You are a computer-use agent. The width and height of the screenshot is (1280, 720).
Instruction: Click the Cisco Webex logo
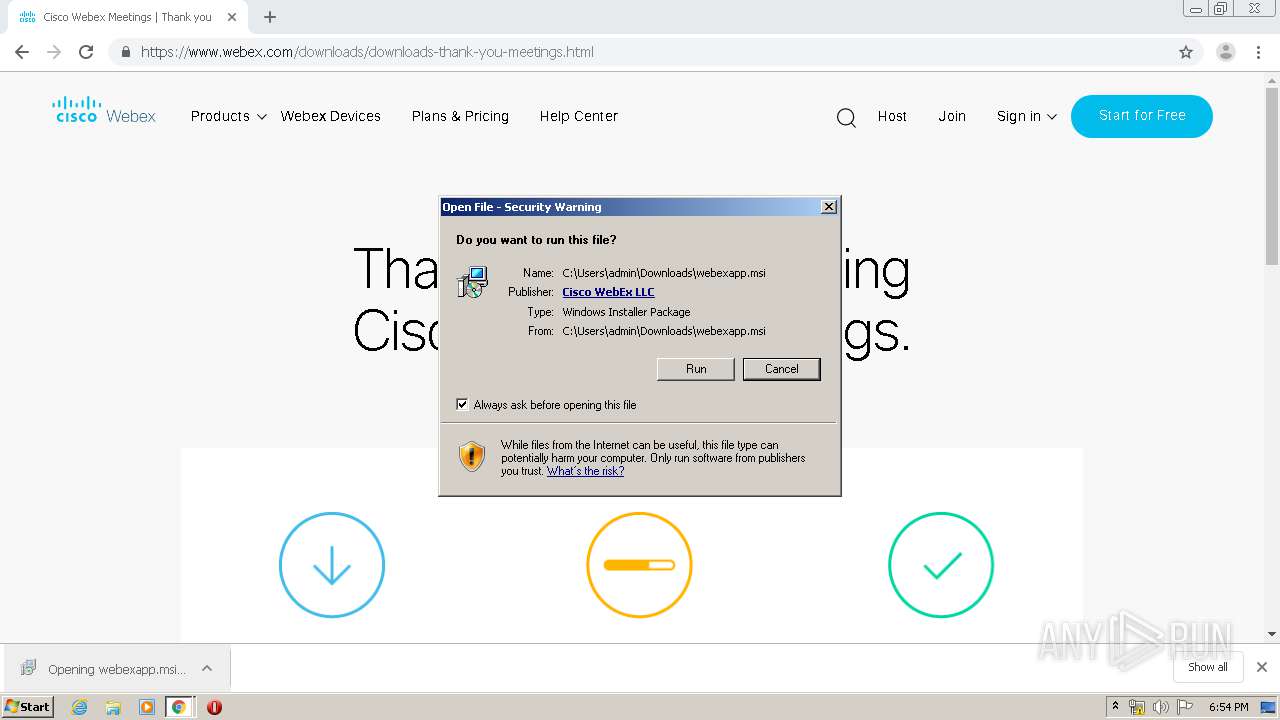point(105,111)
